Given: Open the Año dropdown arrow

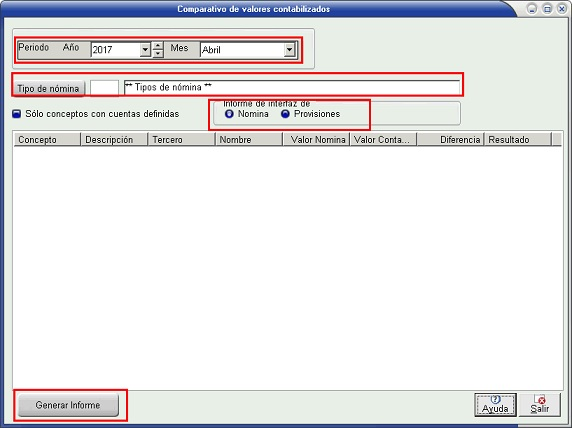Looking at the screenshot, I should [145, 50].
